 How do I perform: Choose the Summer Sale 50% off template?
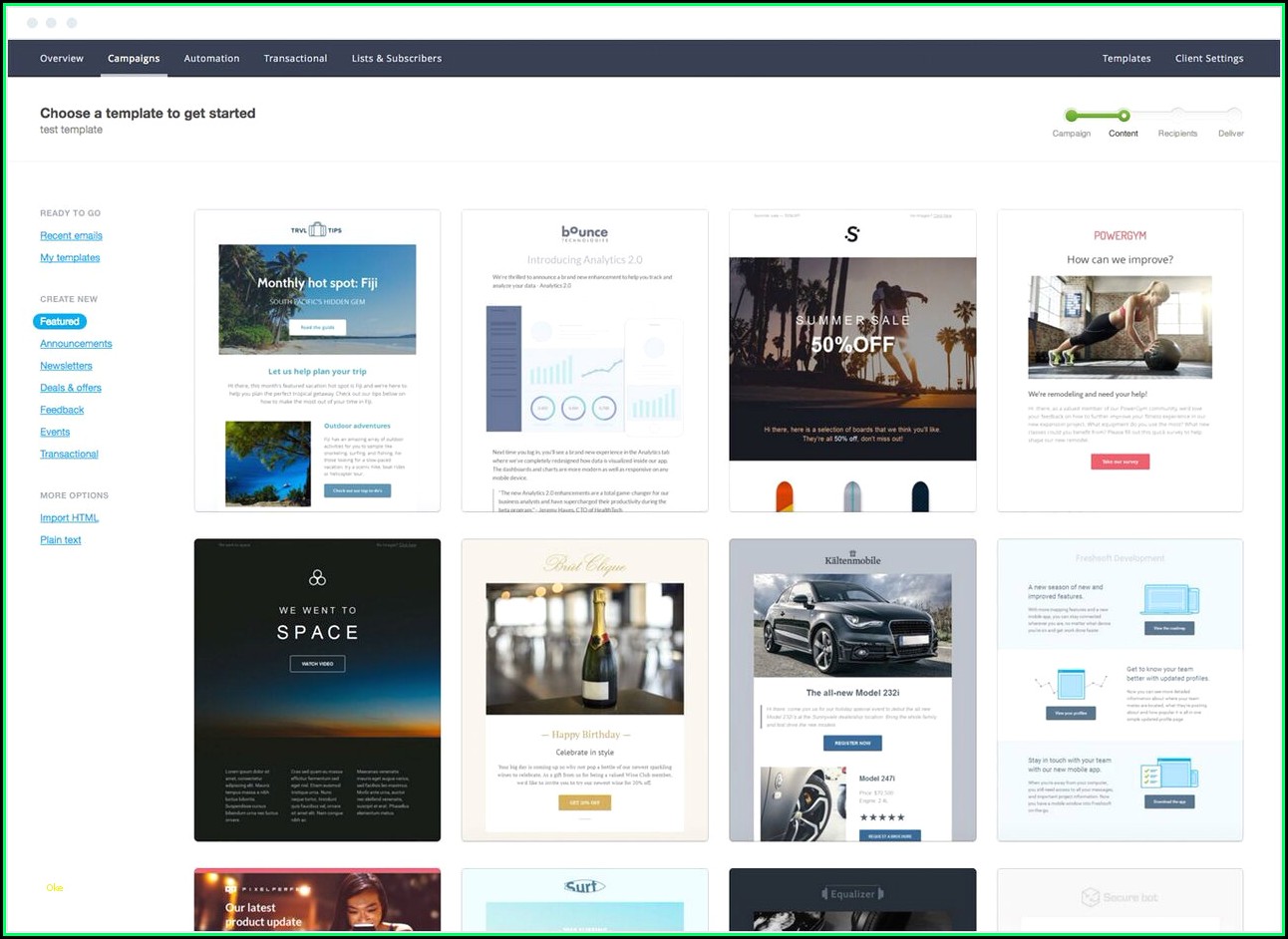852,360
